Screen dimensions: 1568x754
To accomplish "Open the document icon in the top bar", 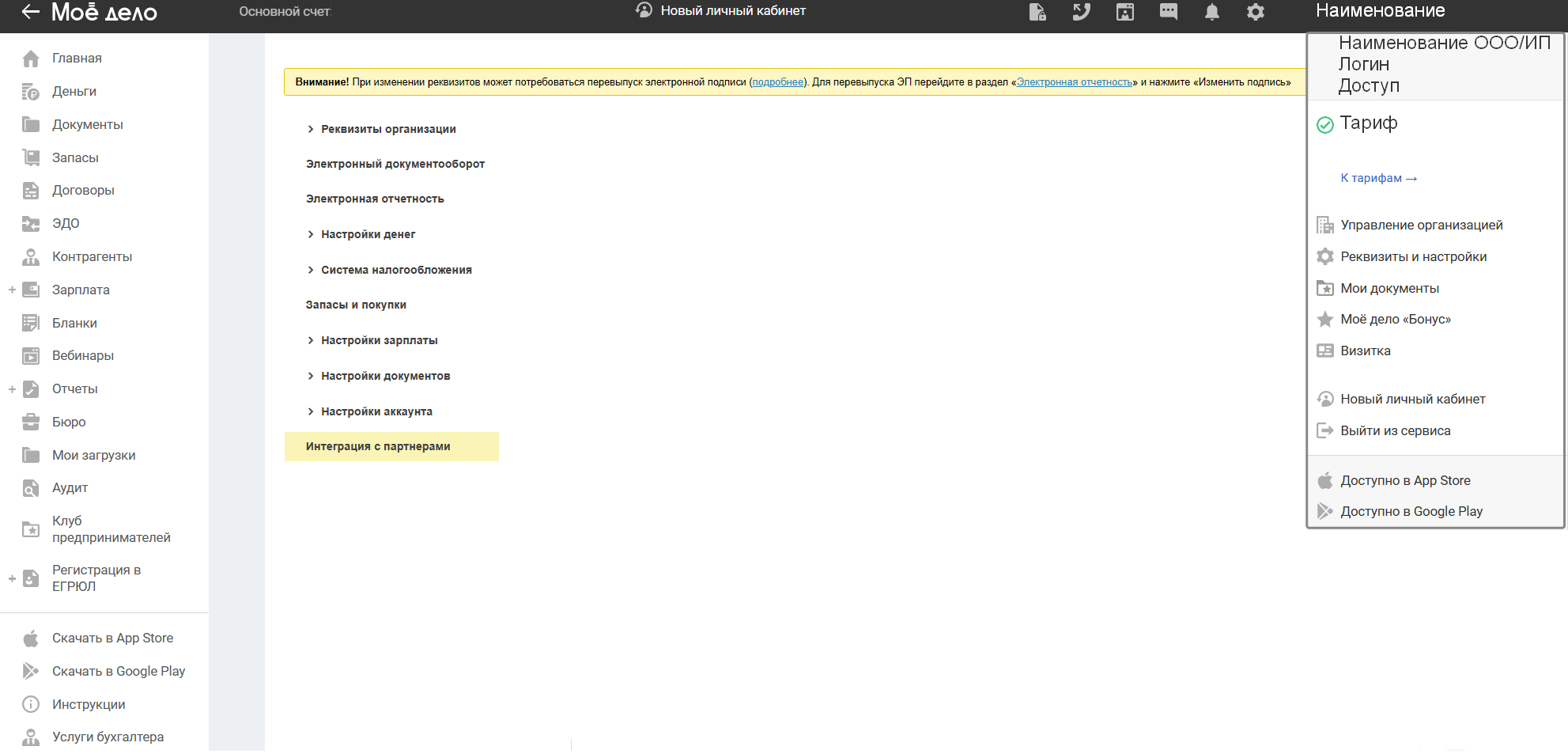I will point(1037,12).
